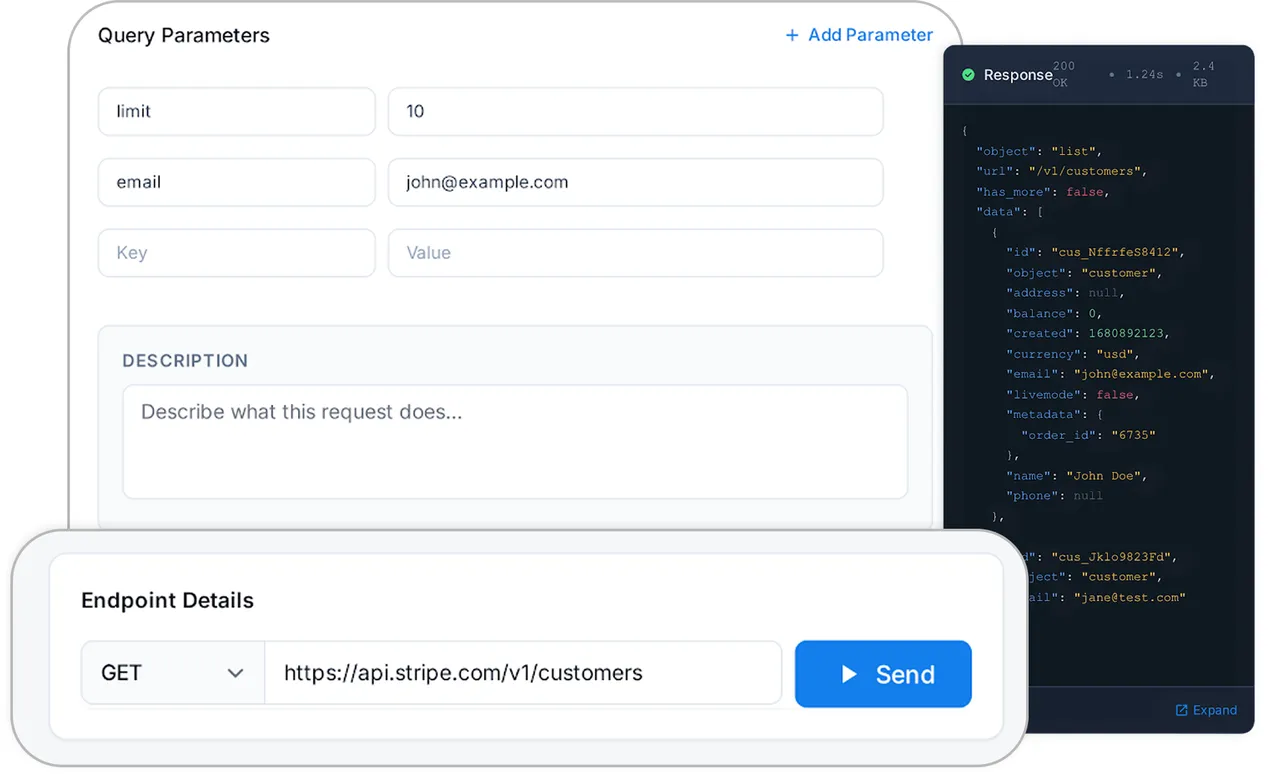Click the Endpoint Details heading
1280x775 pixels.
(167, 600)
